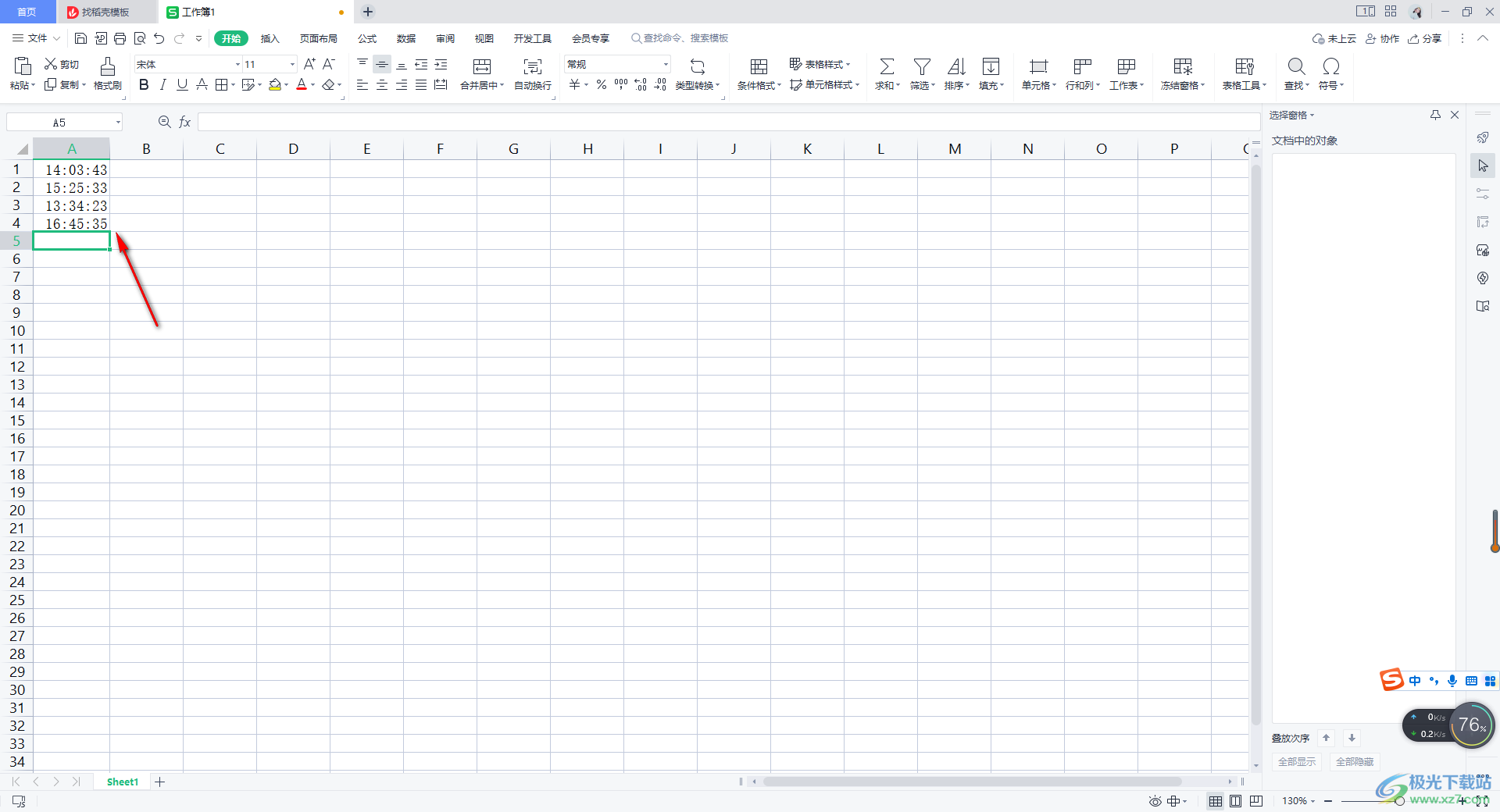
Task: Click the insert function fx icon
Action: (185, 122)
